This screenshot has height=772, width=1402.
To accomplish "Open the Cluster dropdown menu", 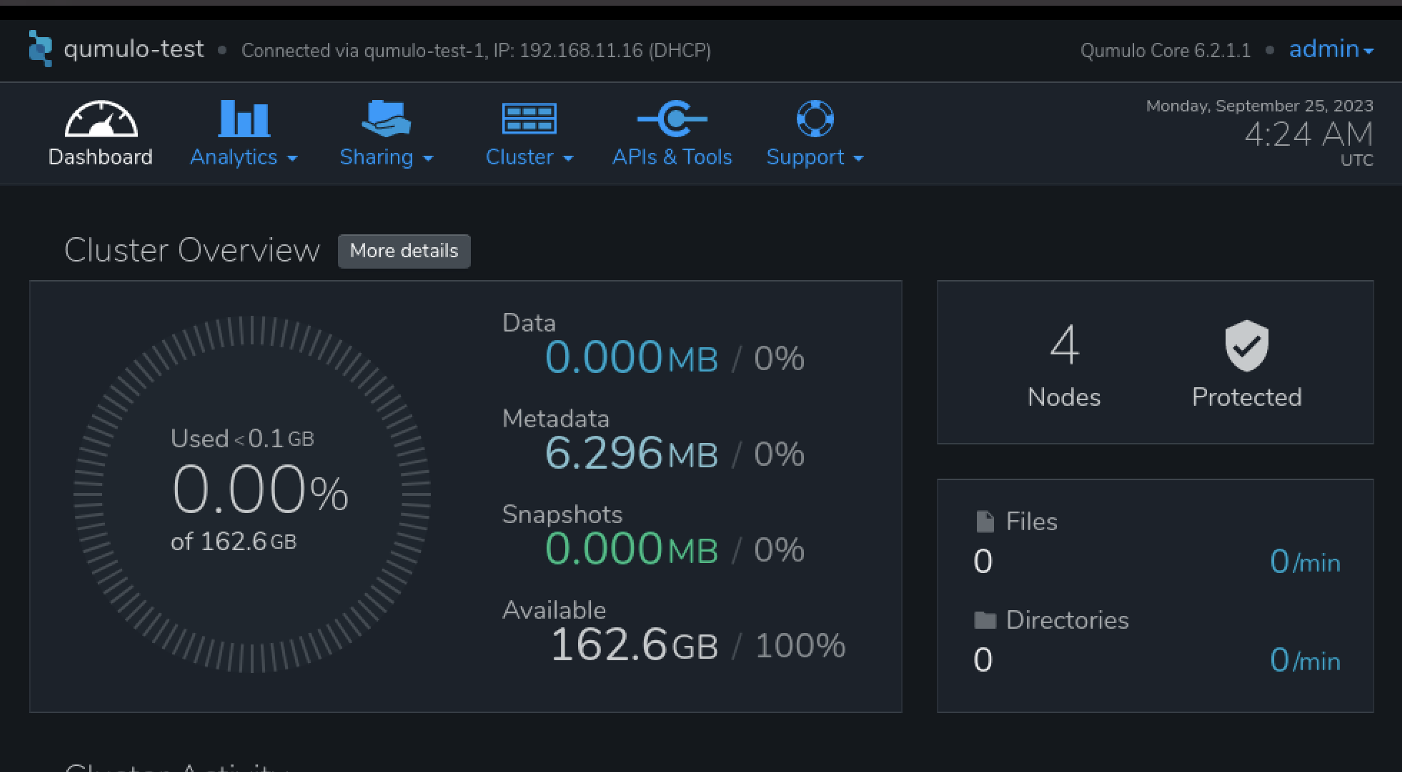I will coord(529,157).
